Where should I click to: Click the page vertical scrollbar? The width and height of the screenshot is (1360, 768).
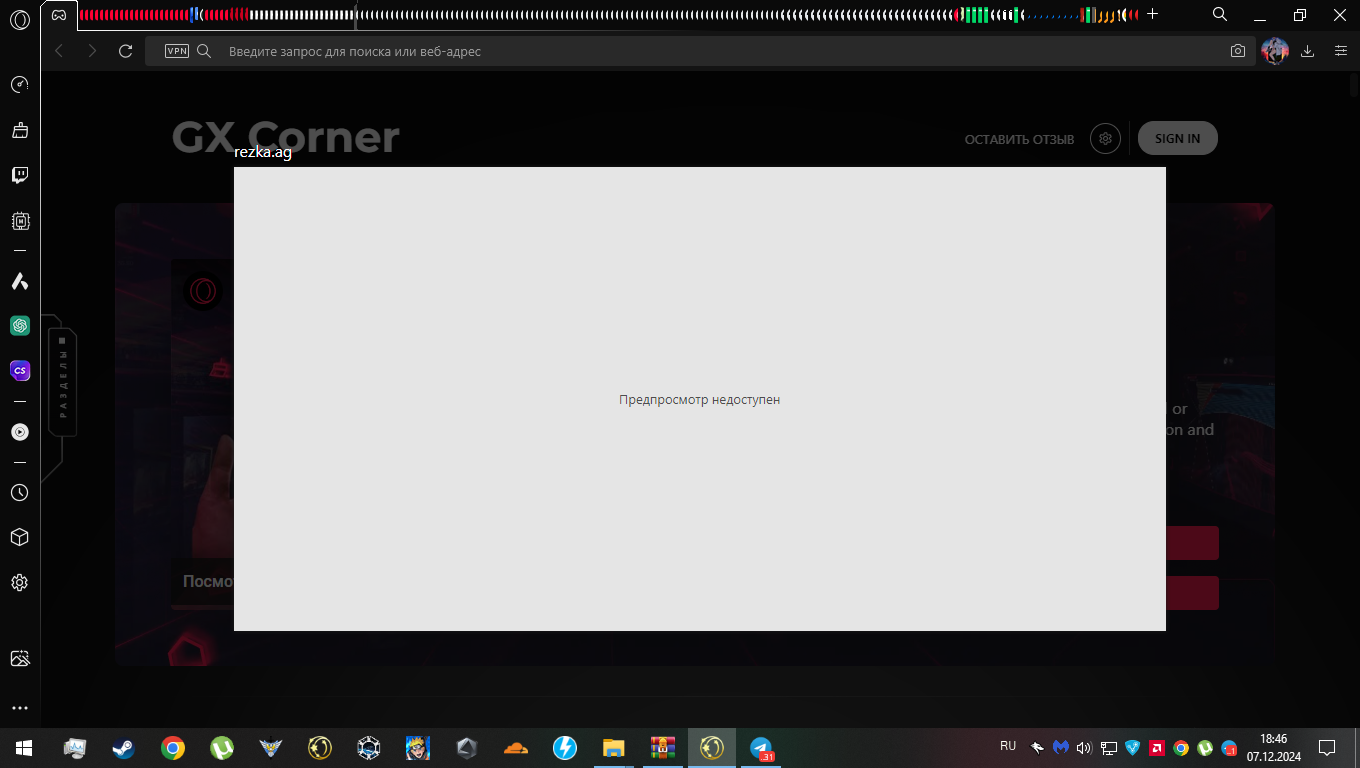coord(1353,86)
